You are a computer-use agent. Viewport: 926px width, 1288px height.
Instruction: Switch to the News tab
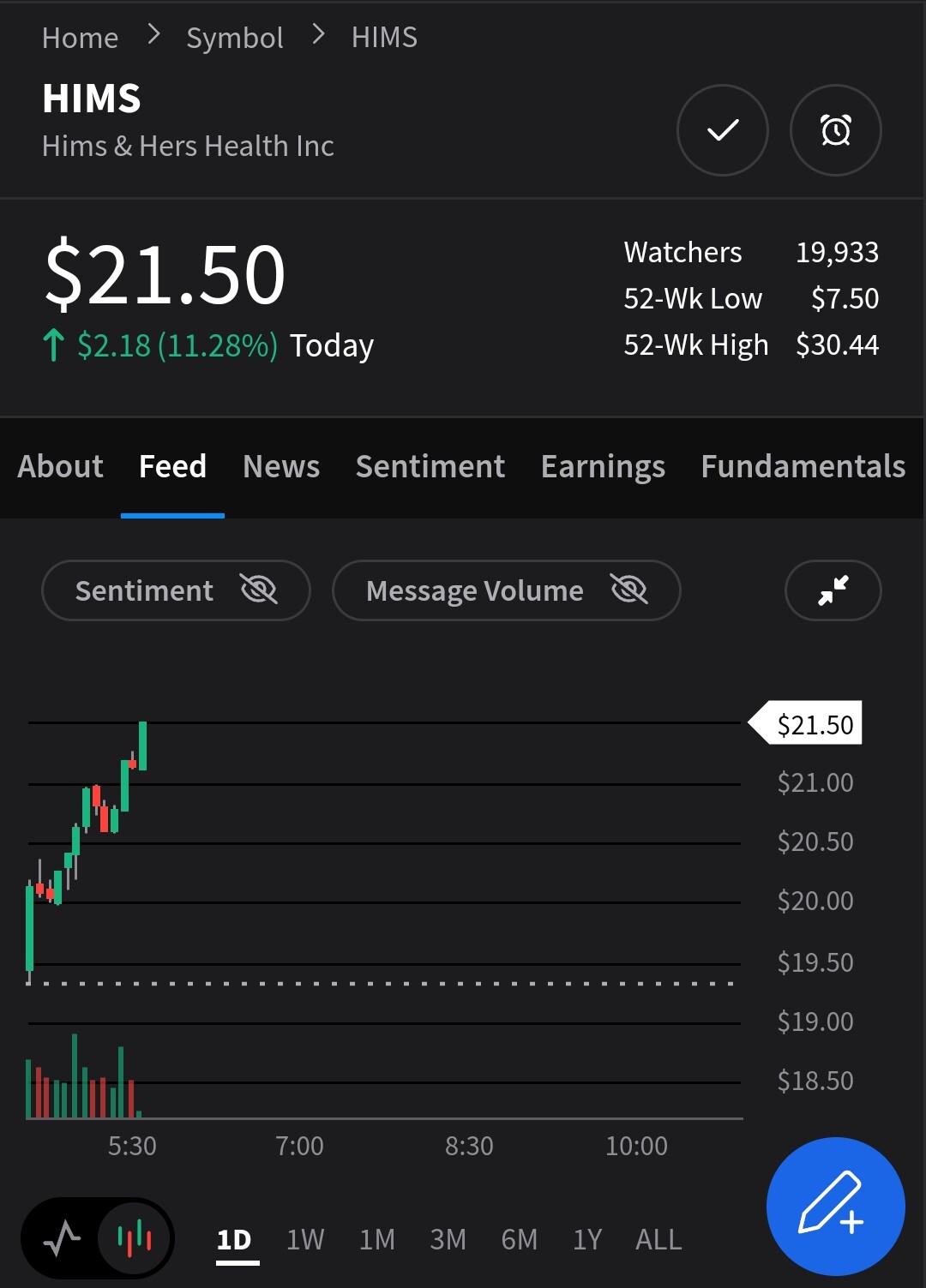pos(281,467)
